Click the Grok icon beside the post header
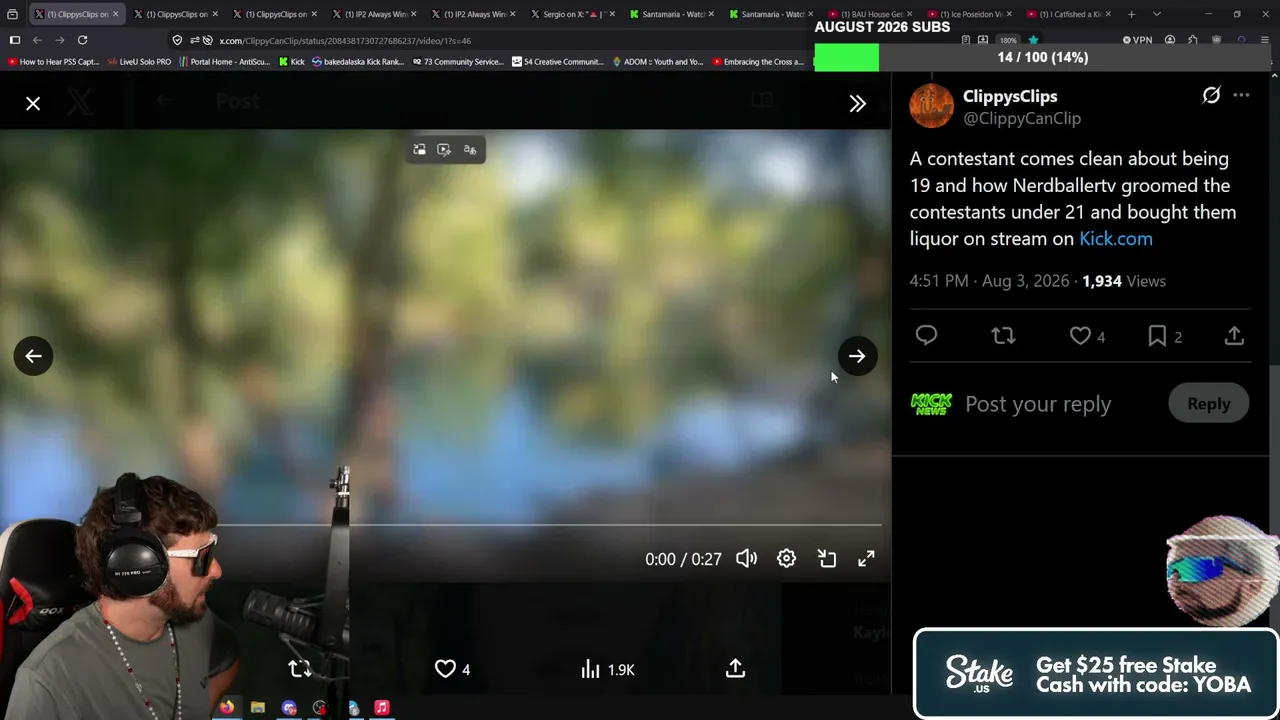Image resolution: width=1280 pixels, height=720 pixels. (x=1211, y=95)
